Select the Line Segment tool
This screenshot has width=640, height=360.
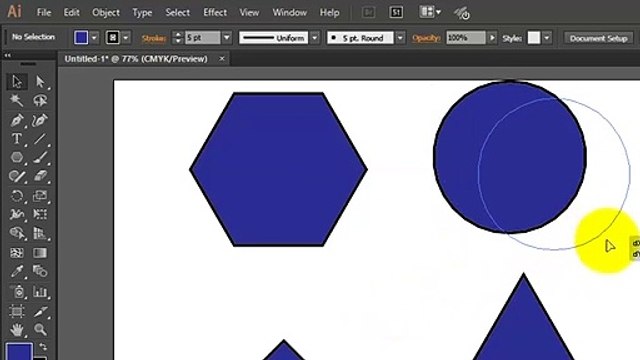[40, 139]
